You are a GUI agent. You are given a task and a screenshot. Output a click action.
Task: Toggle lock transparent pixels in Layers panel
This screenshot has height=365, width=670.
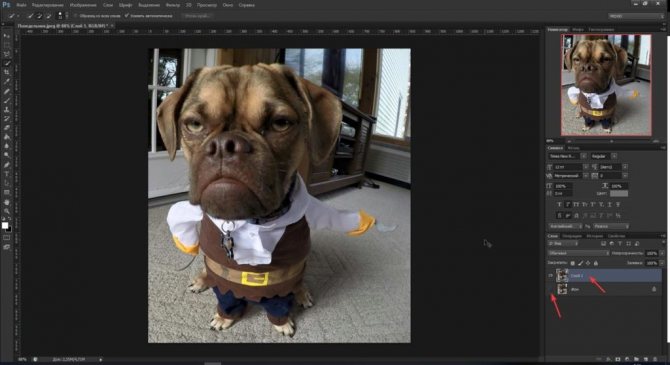point(573,263)
